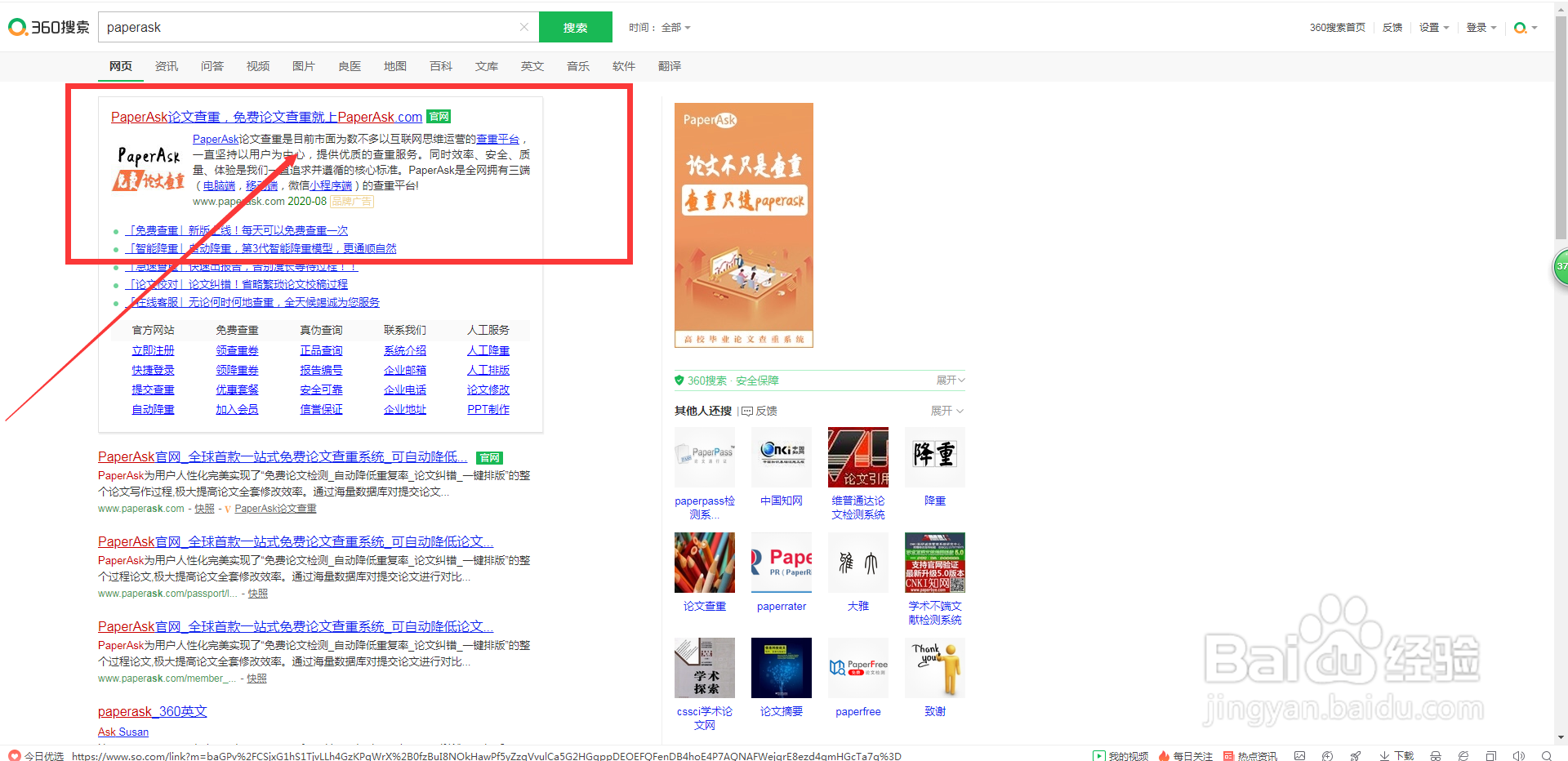
Task: Click the magnifier zoom icon in the status bar
Action: pos(1547,756)
